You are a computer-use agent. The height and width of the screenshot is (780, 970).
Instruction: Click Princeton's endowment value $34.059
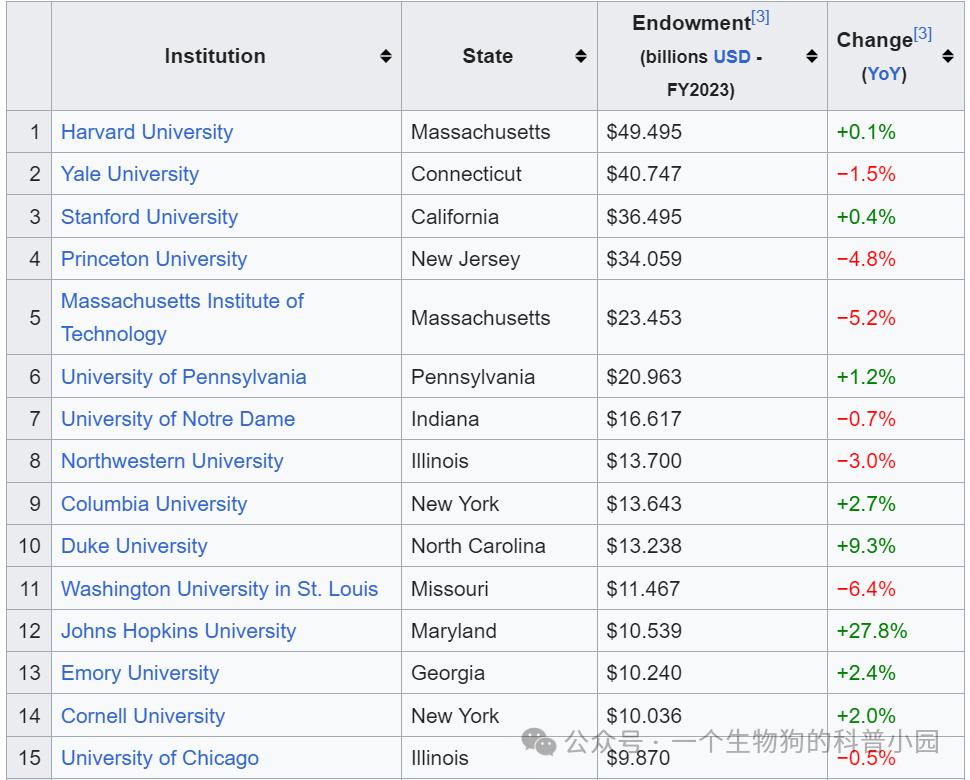(x=644, y=259)
